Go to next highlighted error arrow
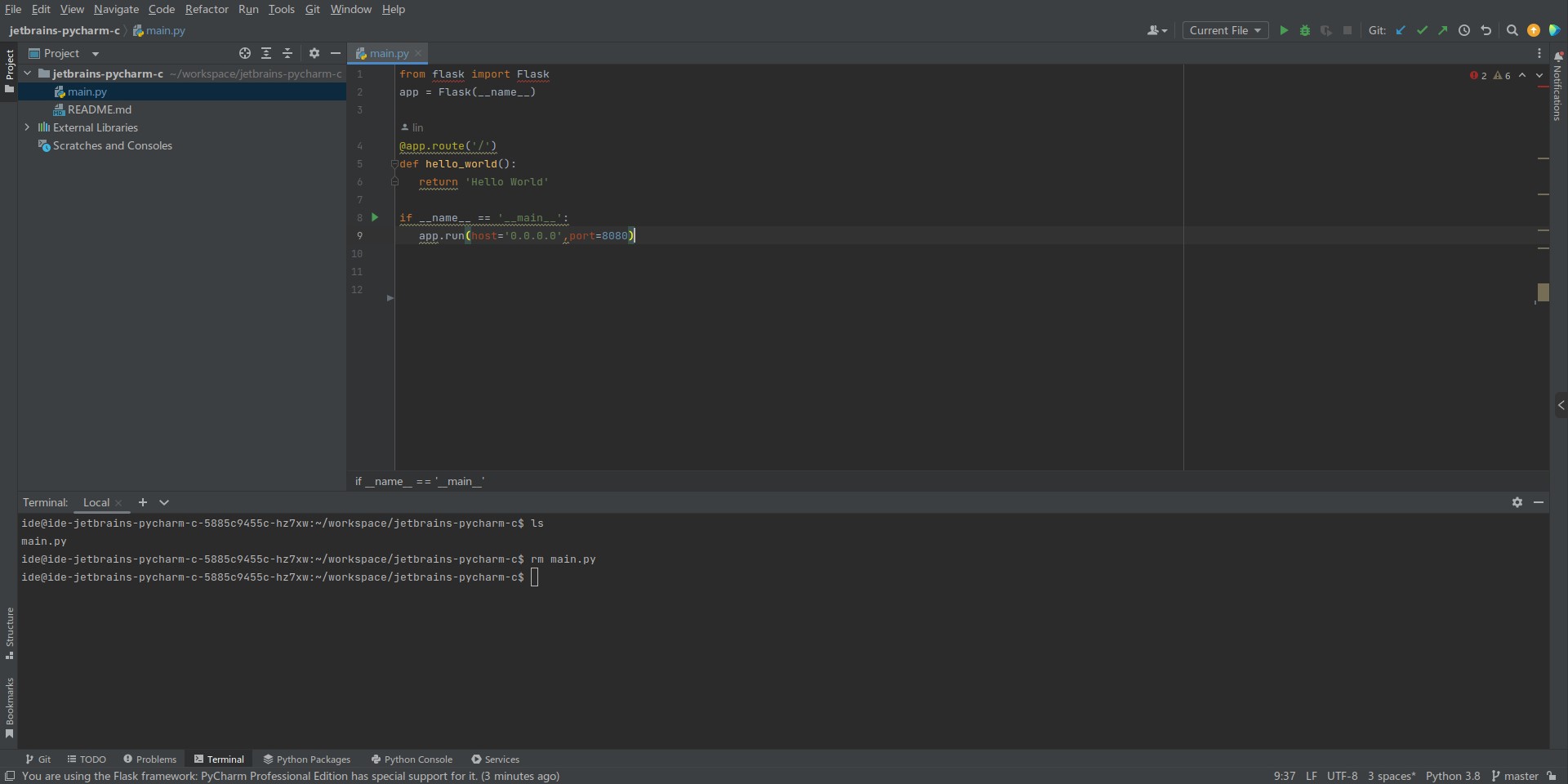Image resolution: width=1568 pixels, height=784 pixels. 1540,75
